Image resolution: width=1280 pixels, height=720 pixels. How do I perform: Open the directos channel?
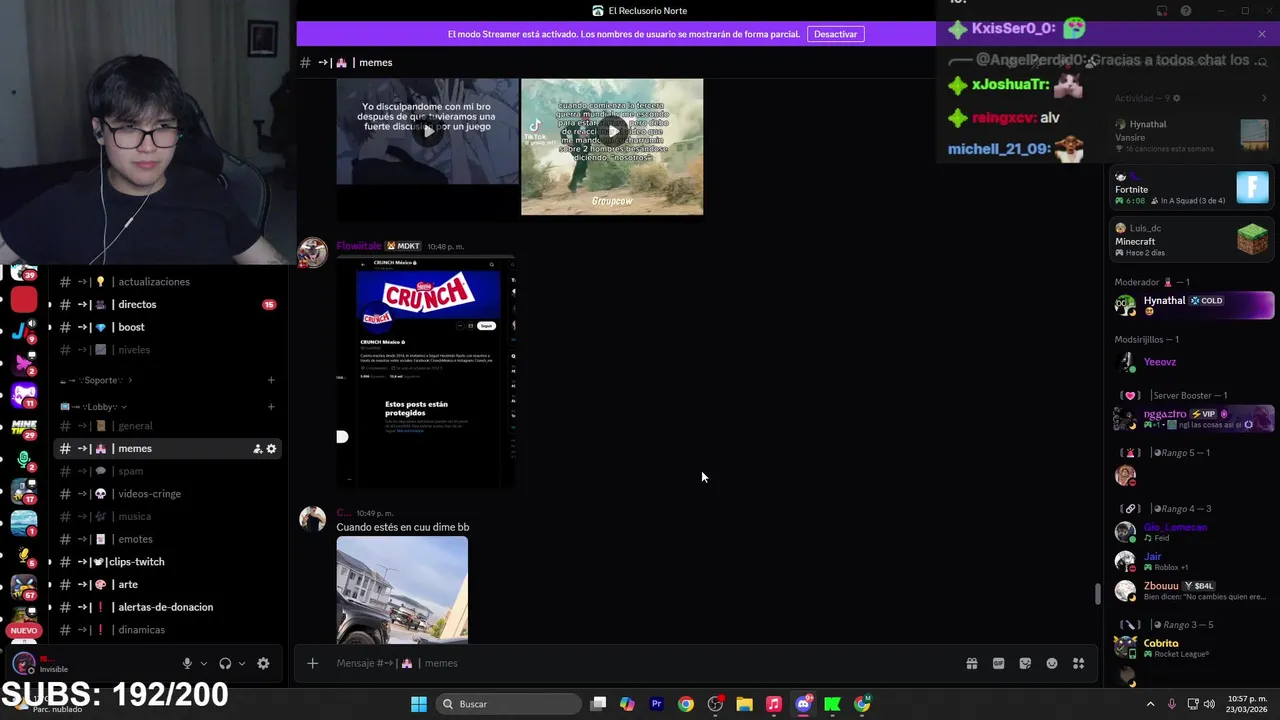(x=168, y=305)
